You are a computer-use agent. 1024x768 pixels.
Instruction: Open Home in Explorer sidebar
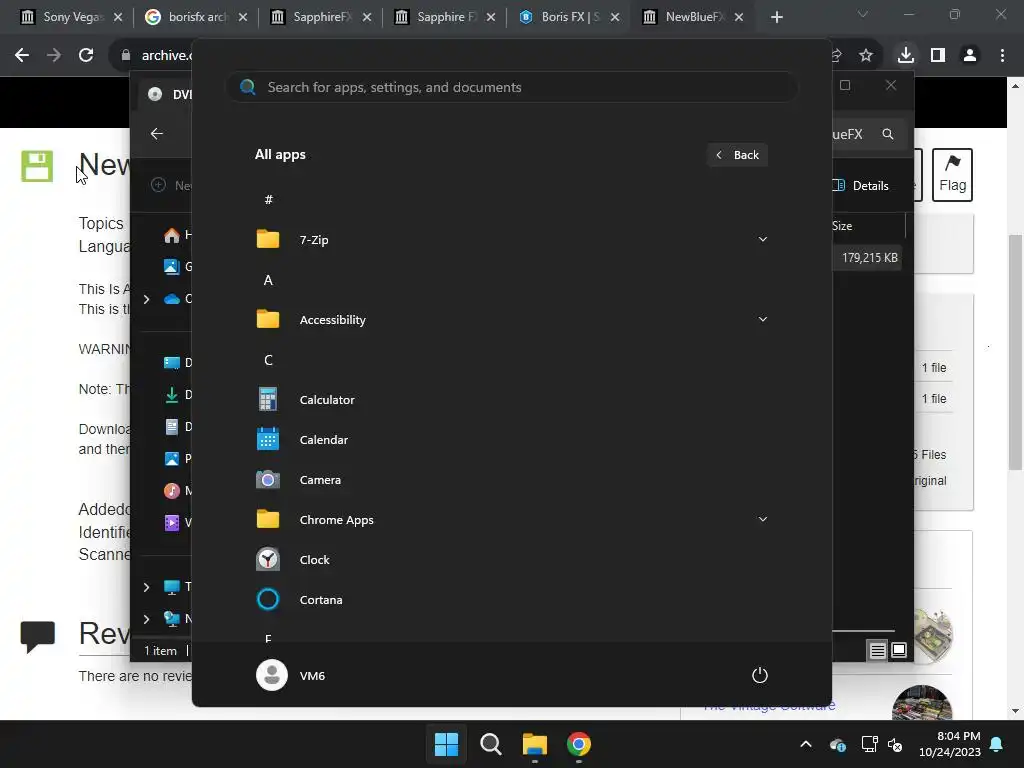click(176, 234)
